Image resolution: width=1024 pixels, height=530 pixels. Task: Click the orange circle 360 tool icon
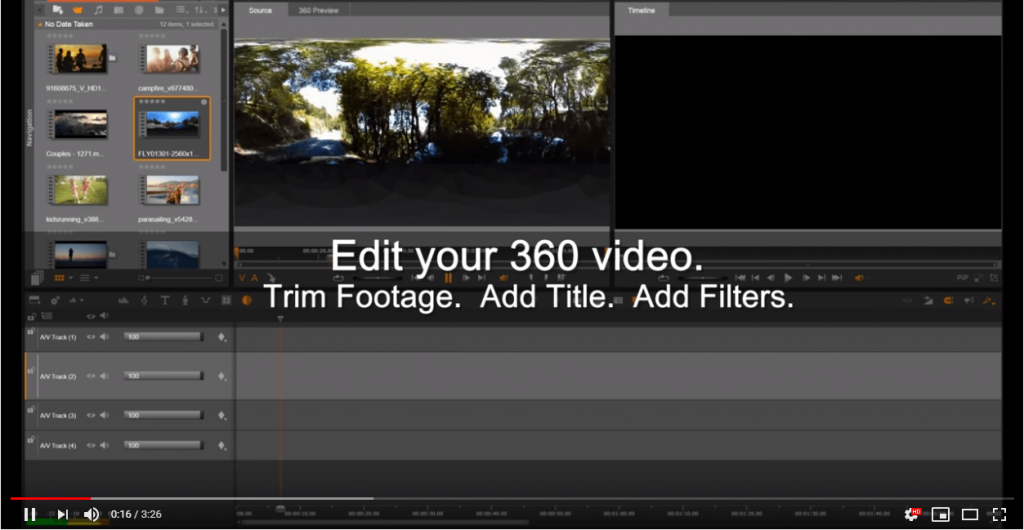click(x=247, y=300)
